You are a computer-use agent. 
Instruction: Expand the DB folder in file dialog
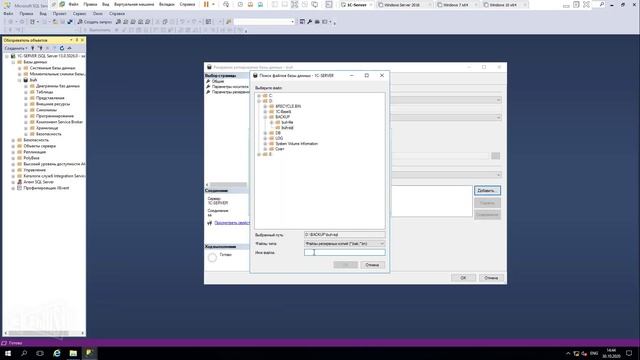(x=265, y=133)
